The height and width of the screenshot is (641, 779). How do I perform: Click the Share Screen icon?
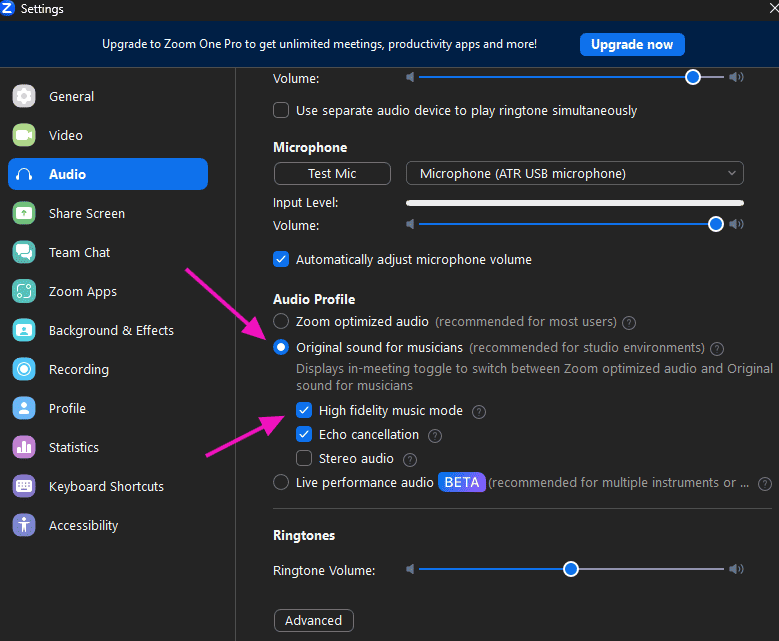tap(24, 213)
